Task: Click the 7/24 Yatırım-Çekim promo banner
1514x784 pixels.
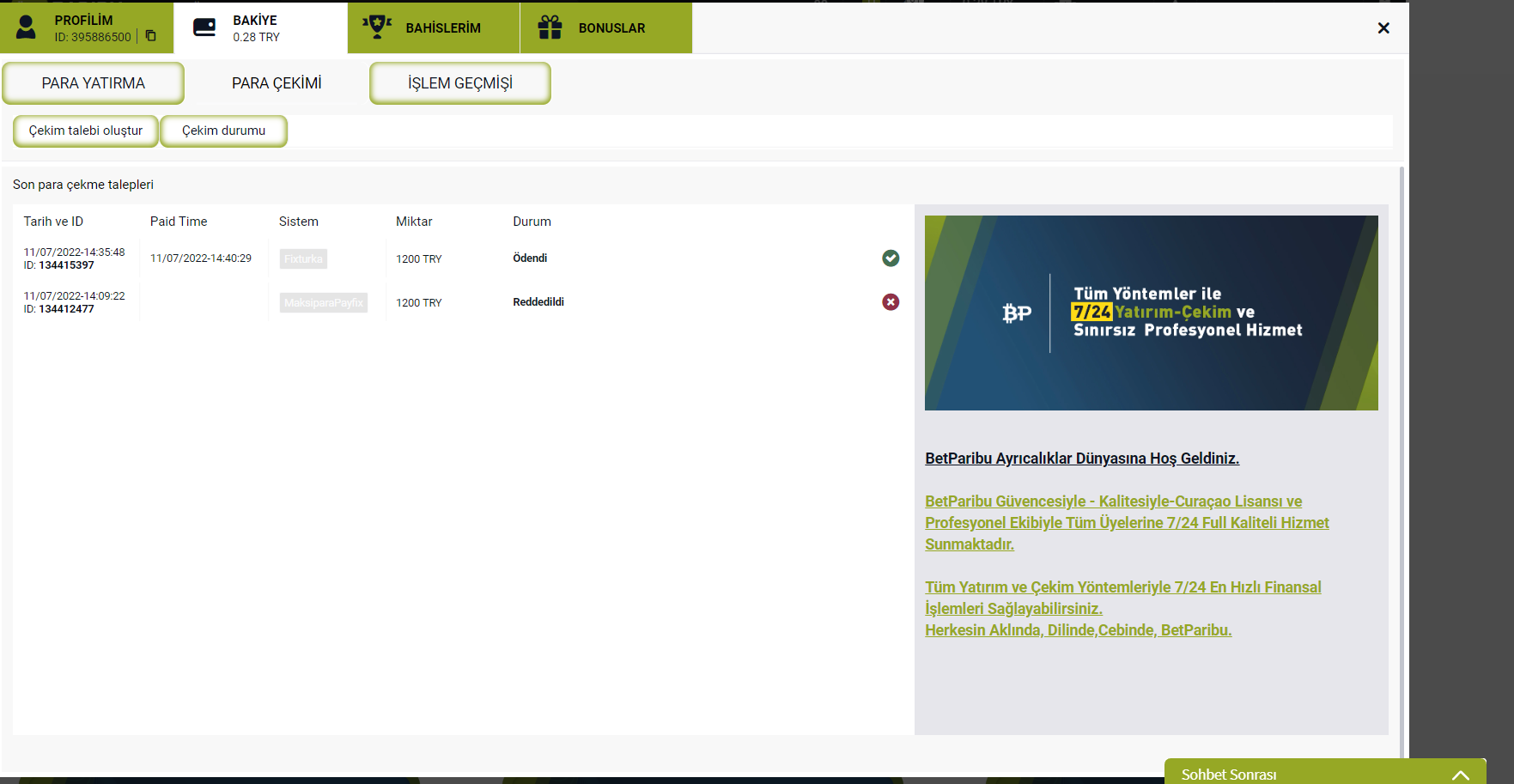Action: tap(1151, 313)
